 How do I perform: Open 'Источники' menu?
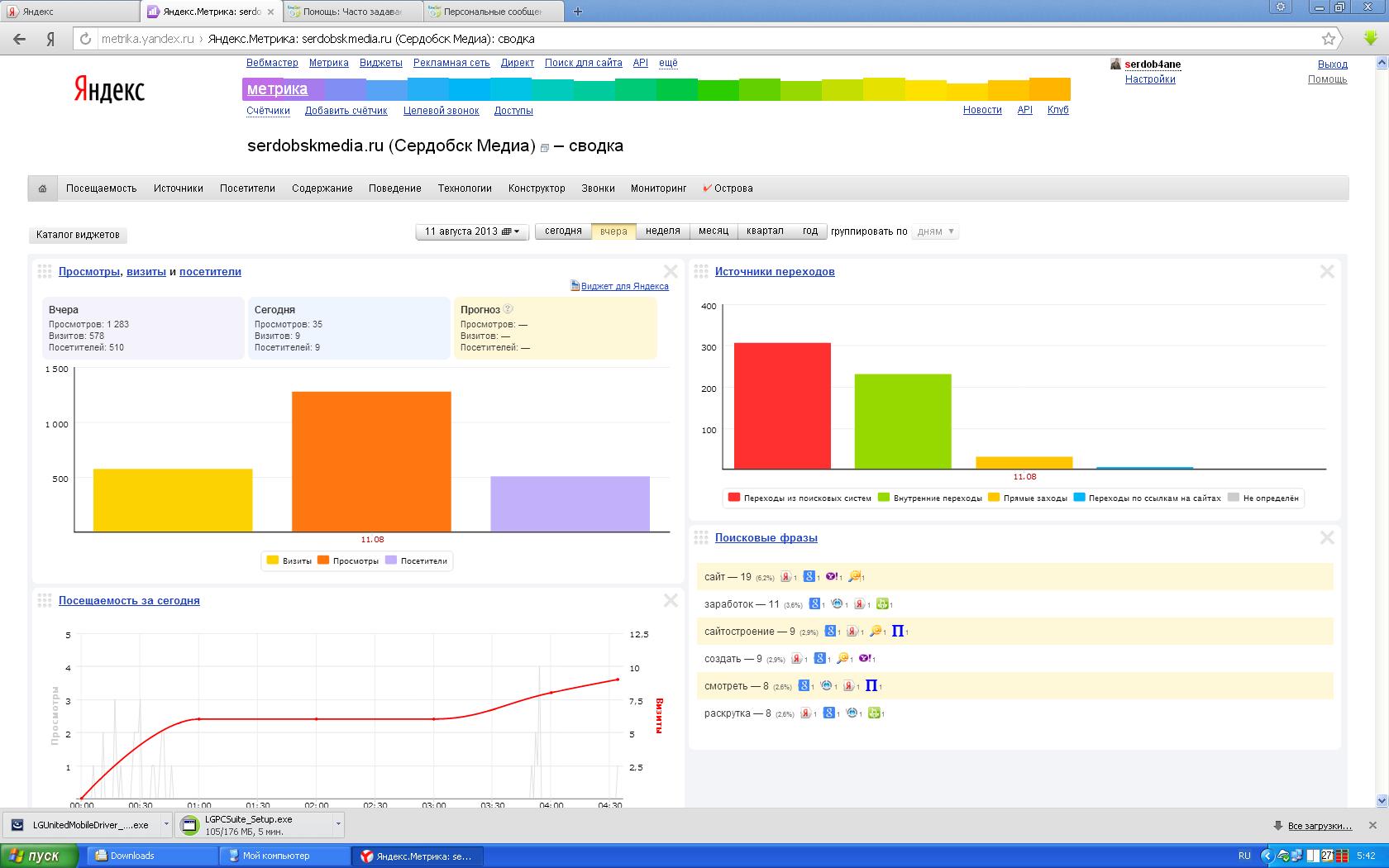point(178,188)
